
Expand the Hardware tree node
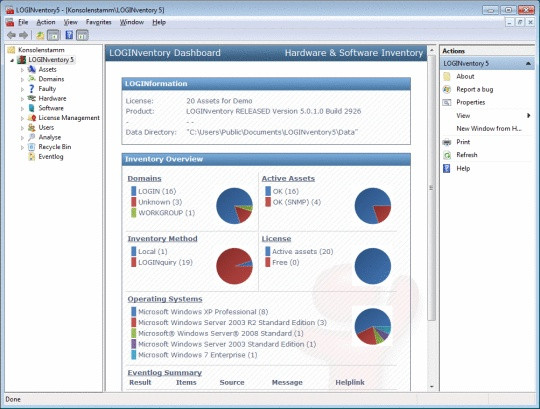pos(22,99)
